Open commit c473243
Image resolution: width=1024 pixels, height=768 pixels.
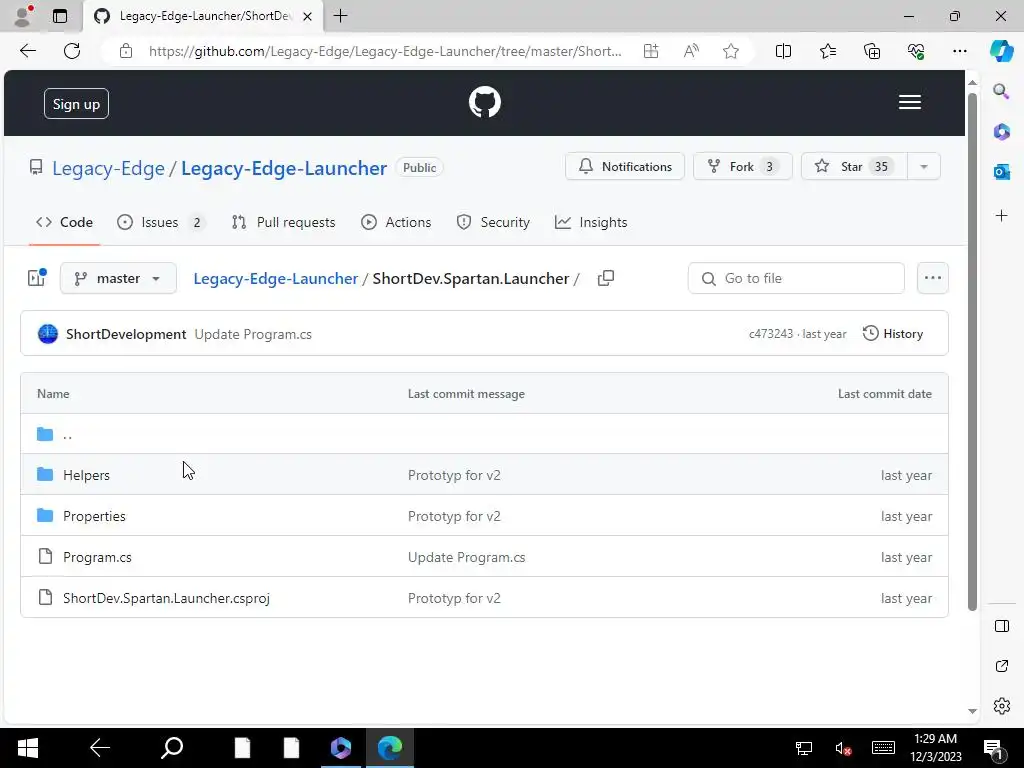tap(771, 334)
